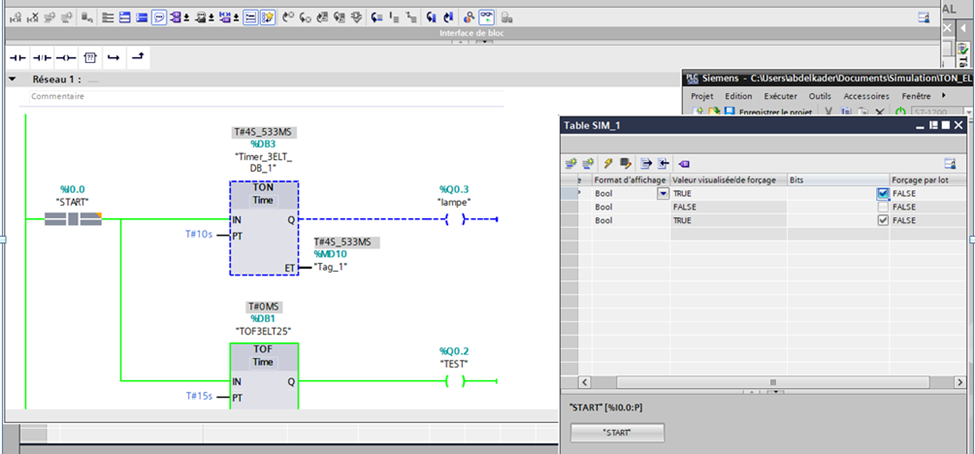Image resolution: width=975 pixels, height=454 pixels.
Task: Open the Projet menu in PLCSIM
Action: coord(702,96)
